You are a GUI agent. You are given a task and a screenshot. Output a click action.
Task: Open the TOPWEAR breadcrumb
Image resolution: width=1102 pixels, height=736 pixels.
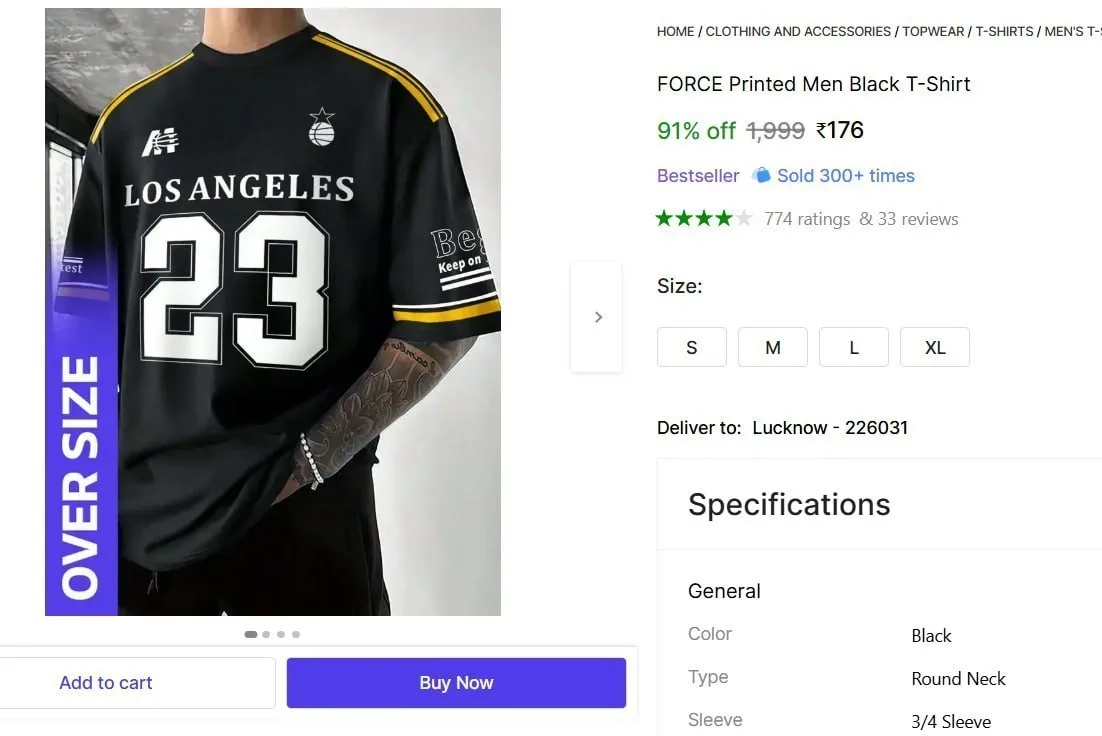[x=933, y=32]
